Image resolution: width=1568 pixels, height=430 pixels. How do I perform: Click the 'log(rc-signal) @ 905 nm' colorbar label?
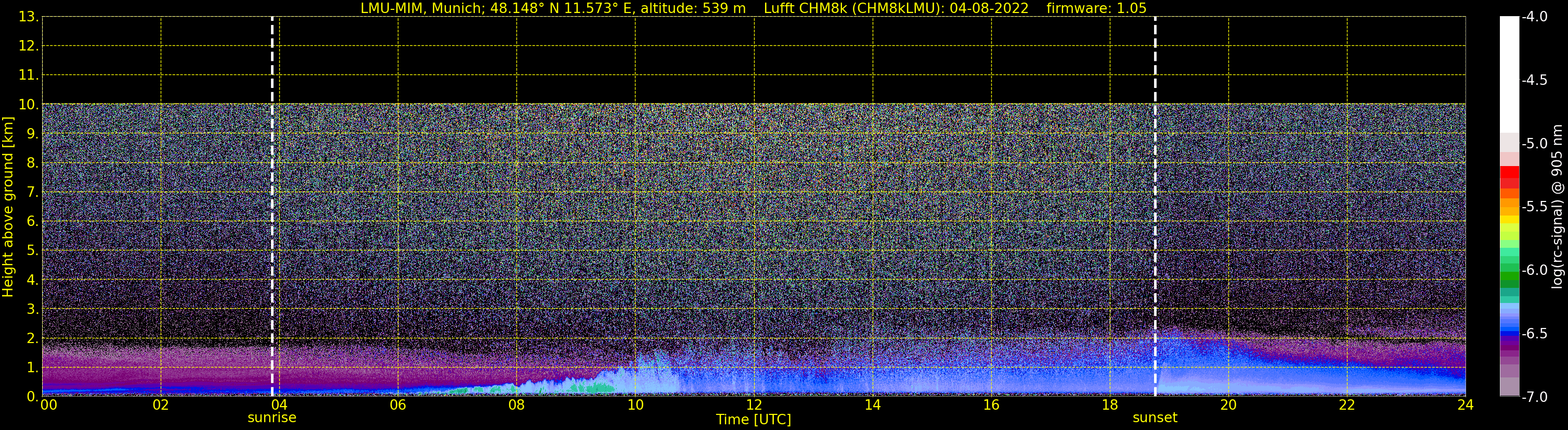point(1557,207)
